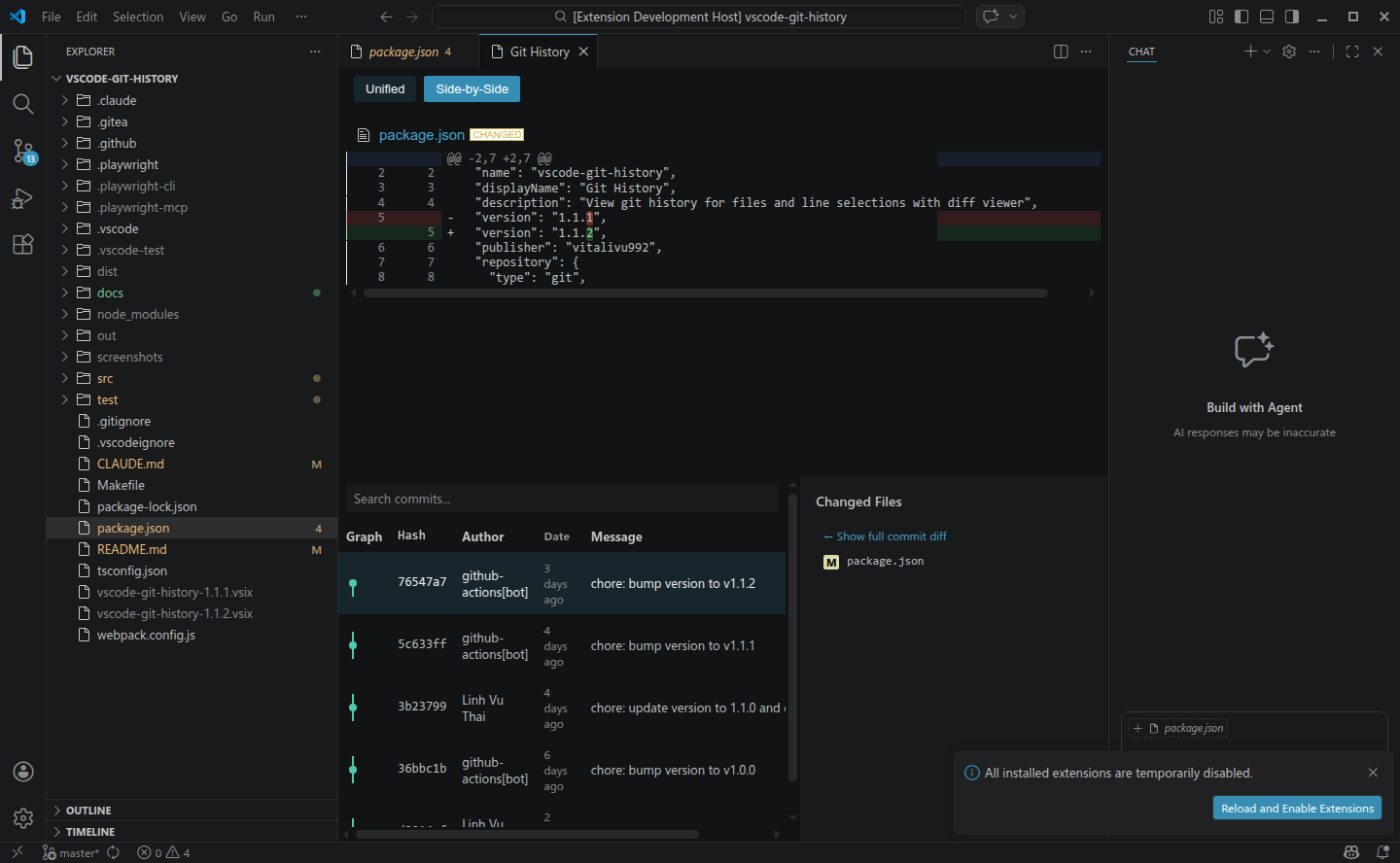Open the Accounts menu icon
Image resolution: width=1400 pixels, height=863 pixels.
pyautogui.click(x=23, y=772)
